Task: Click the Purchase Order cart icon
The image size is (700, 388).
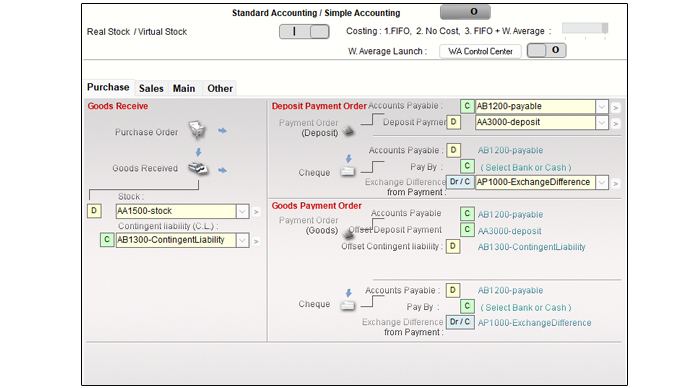Action: [197, 130]
